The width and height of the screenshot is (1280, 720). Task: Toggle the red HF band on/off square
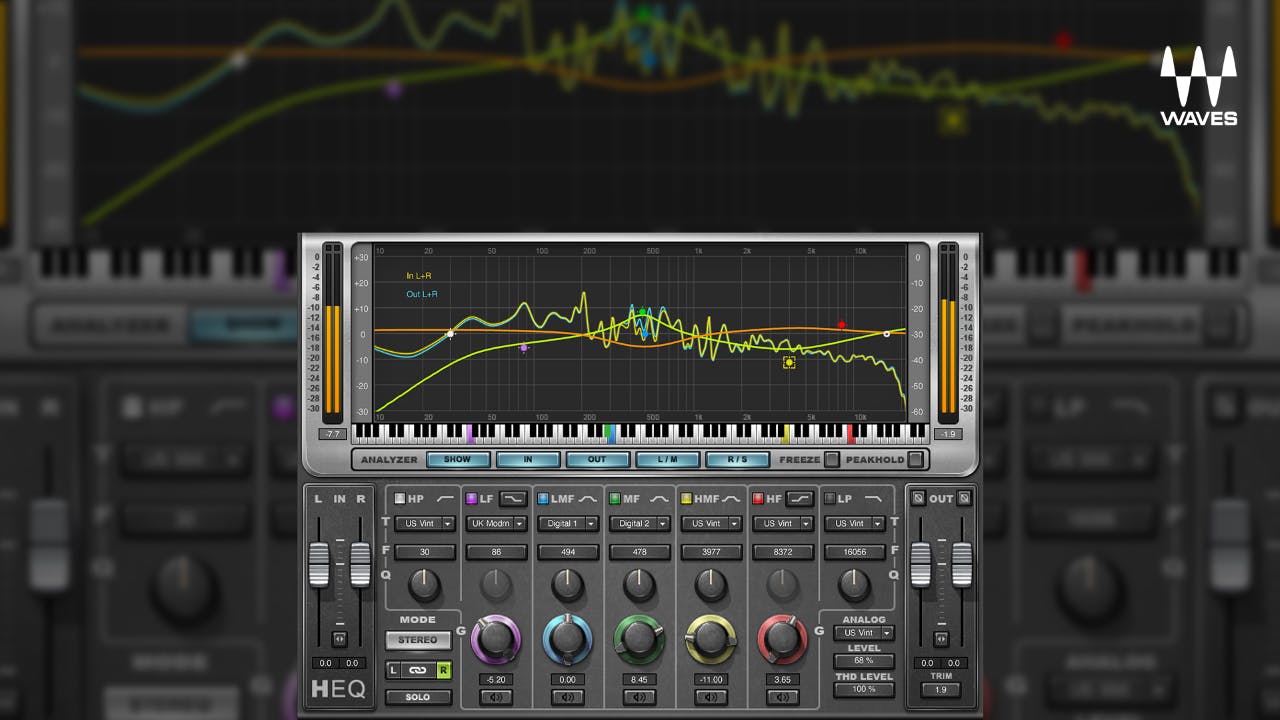click(x=758, y=498)
